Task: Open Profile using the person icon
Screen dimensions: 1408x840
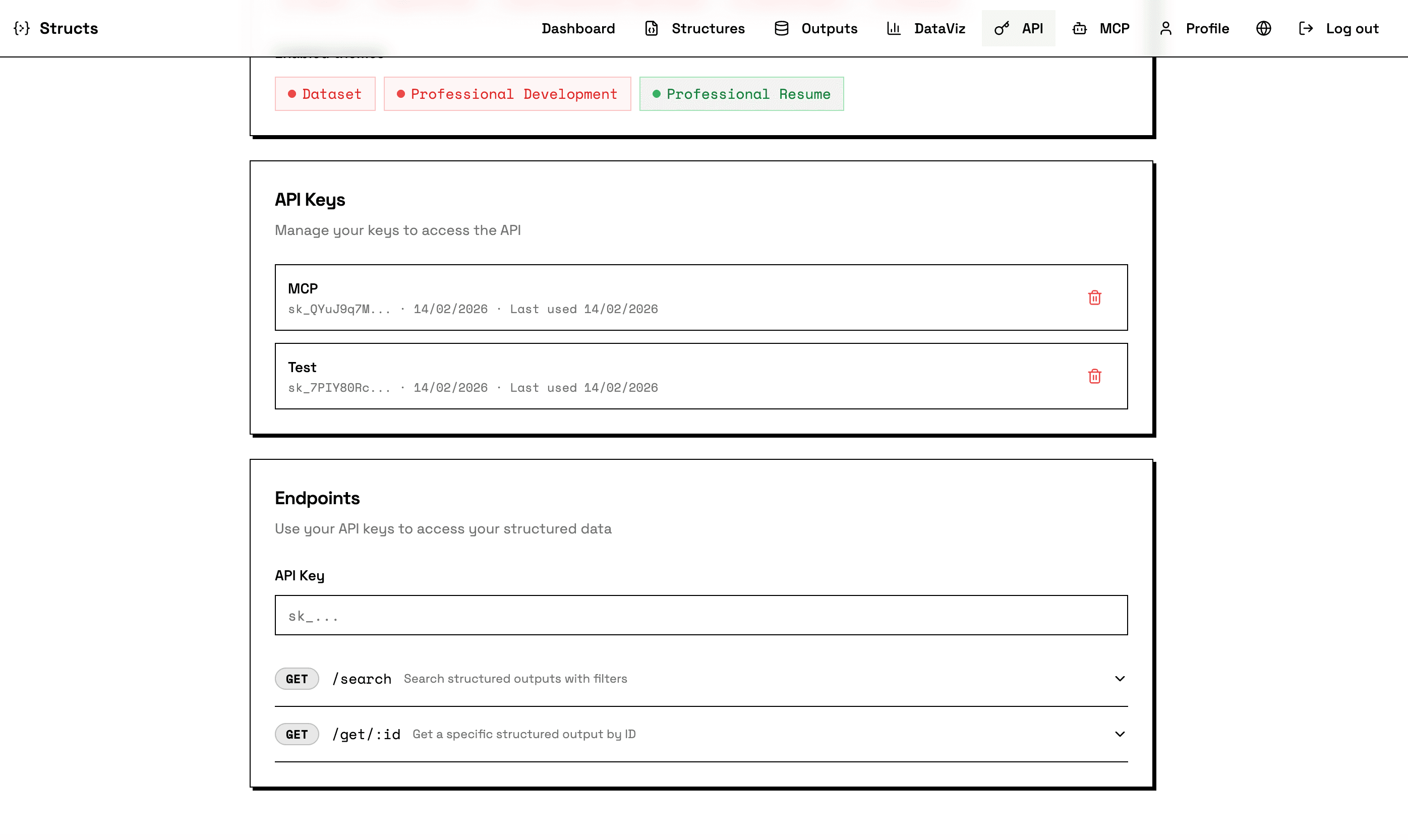Action: tap(1166, 28)
